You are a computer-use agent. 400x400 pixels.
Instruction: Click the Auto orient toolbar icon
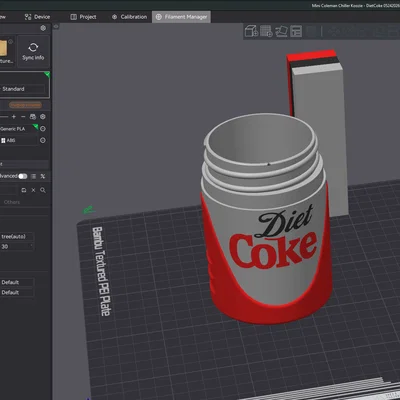(x=281, y=31)
